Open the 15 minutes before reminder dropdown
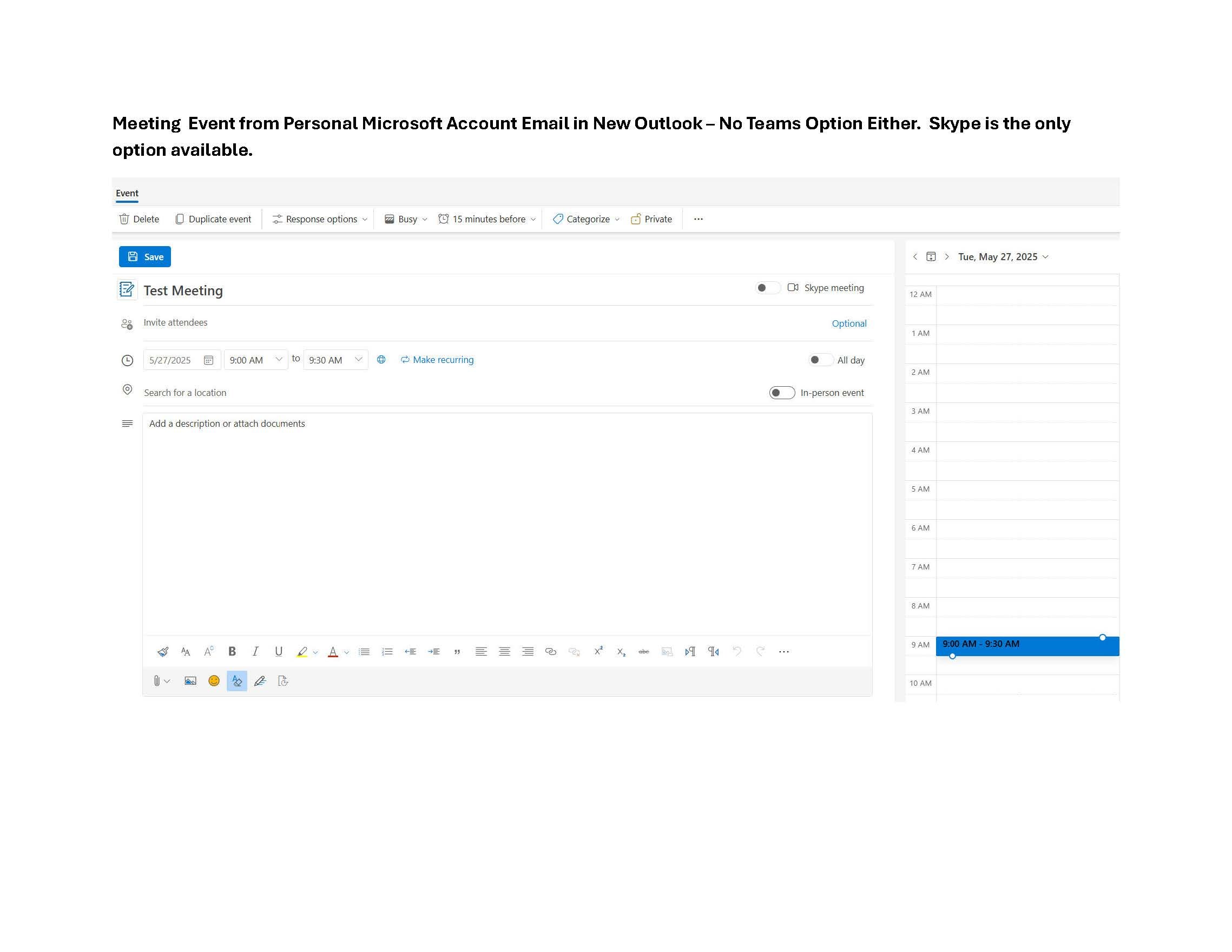Image resolution: width=1232 pixels, height=952 pixels. [x=487, y=219]
